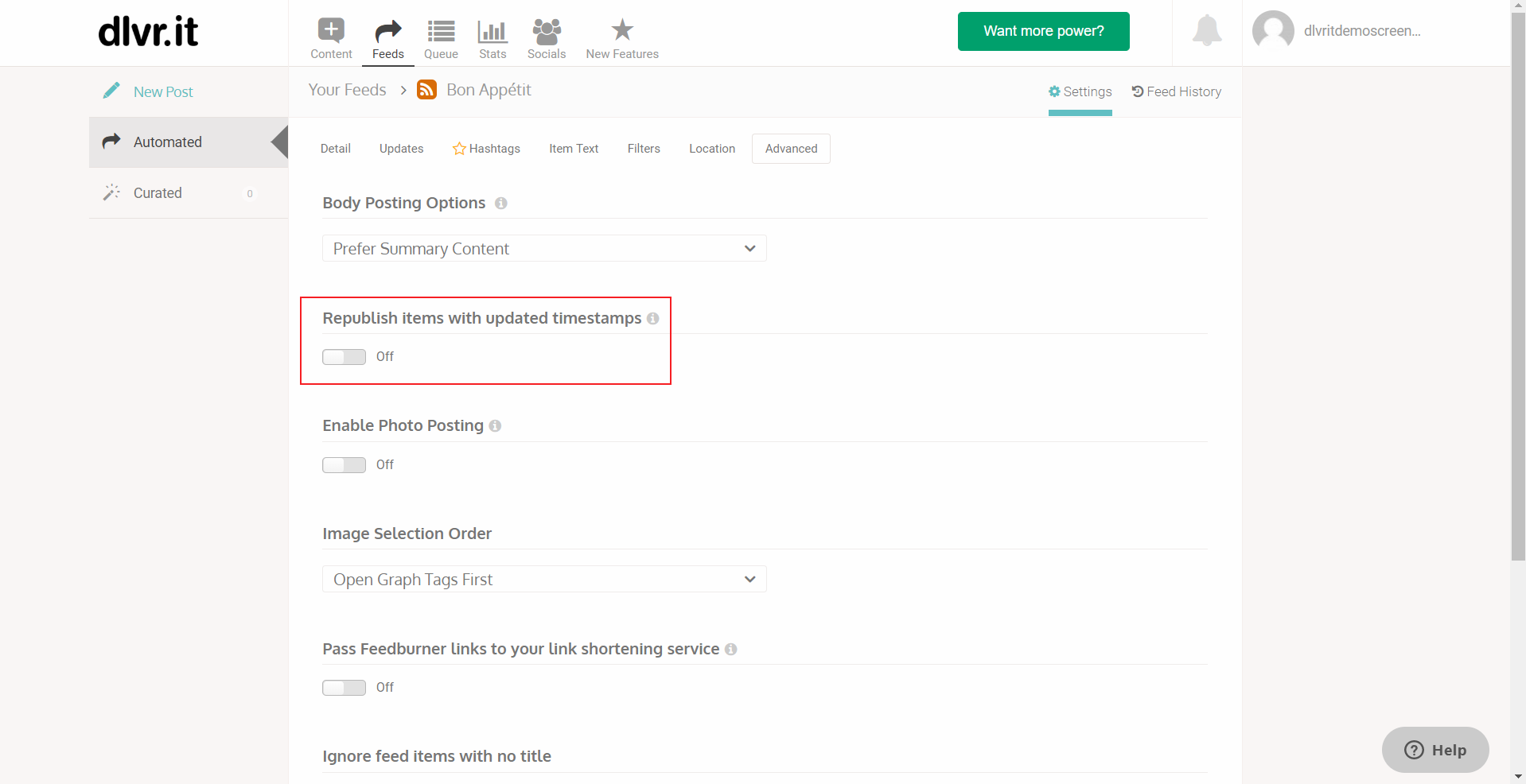
Task: Click the dlvritdemoscreen account name
Action: pyautogui.click(x=1362, y=31)
